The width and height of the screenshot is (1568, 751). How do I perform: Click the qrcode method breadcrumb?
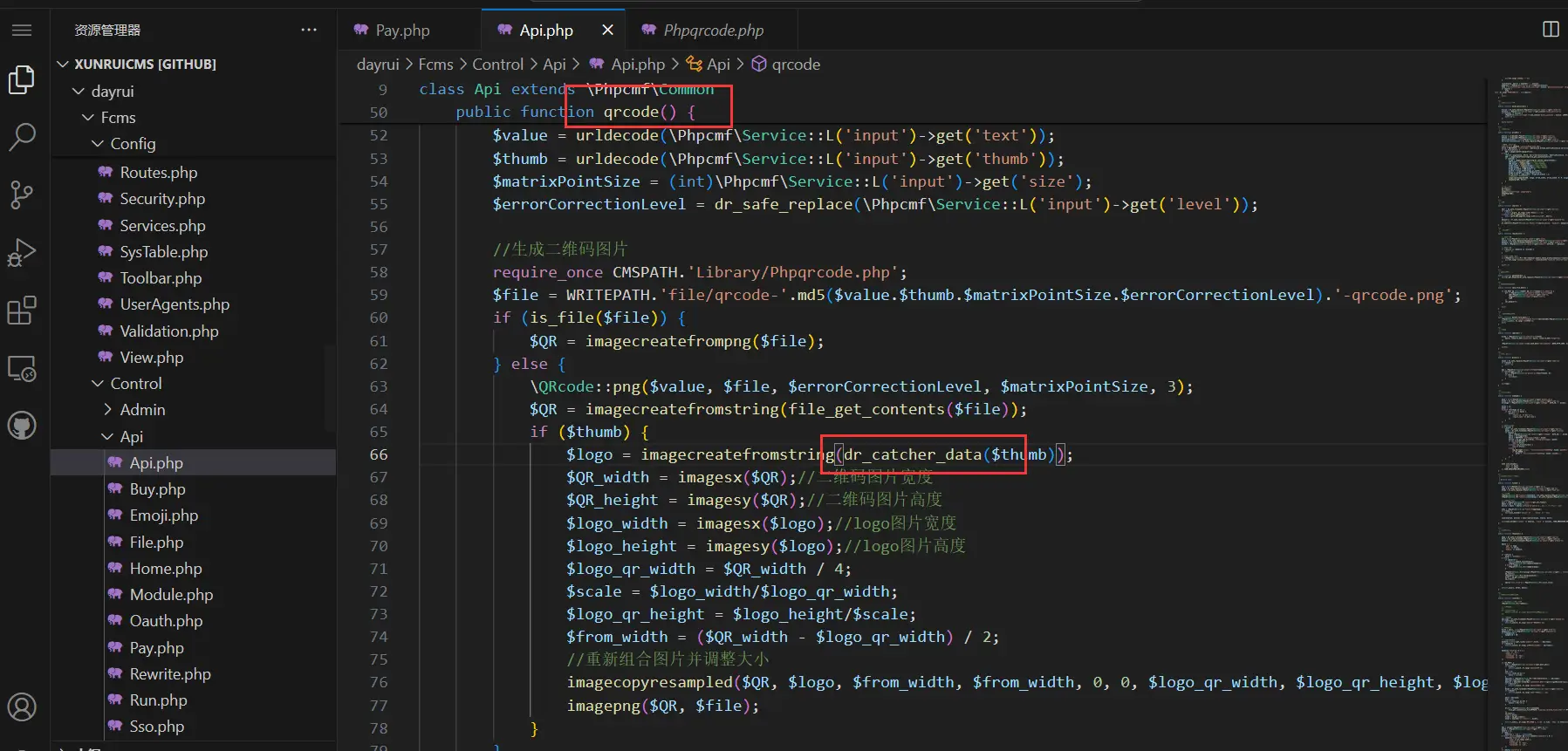(x=786, y=64)
